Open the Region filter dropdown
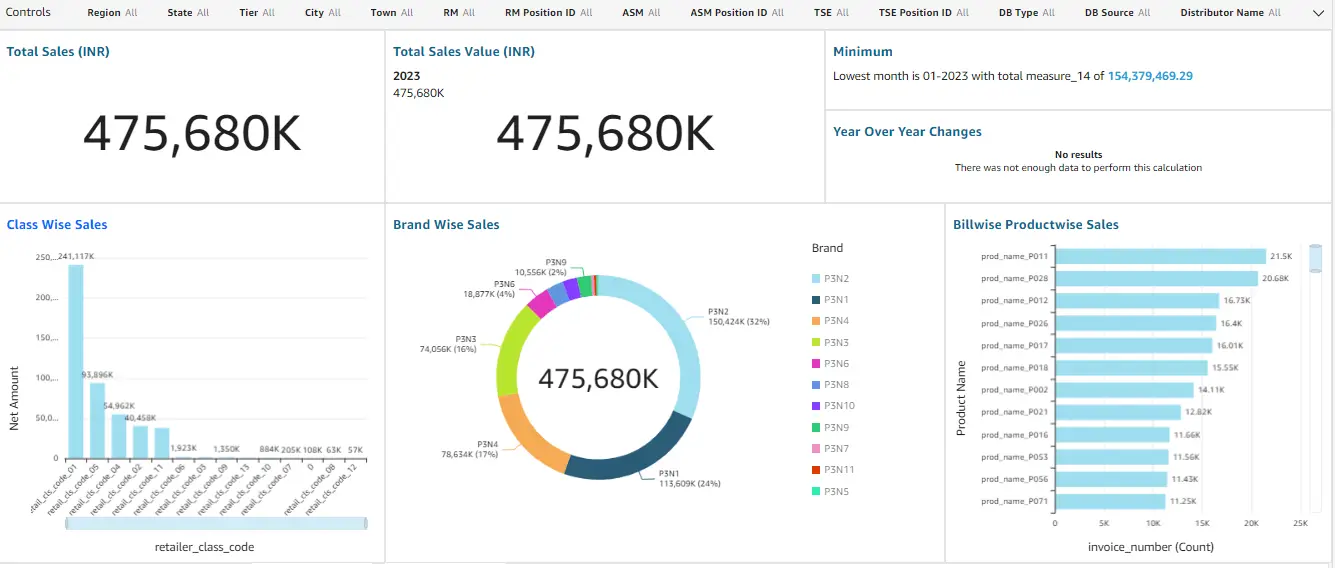1335x568 pixels. (112, 13)
